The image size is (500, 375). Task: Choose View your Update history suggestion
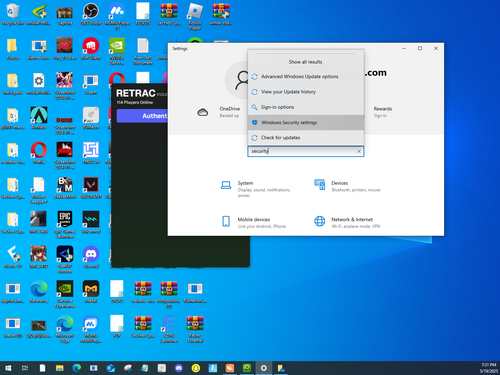click(306, 92)
